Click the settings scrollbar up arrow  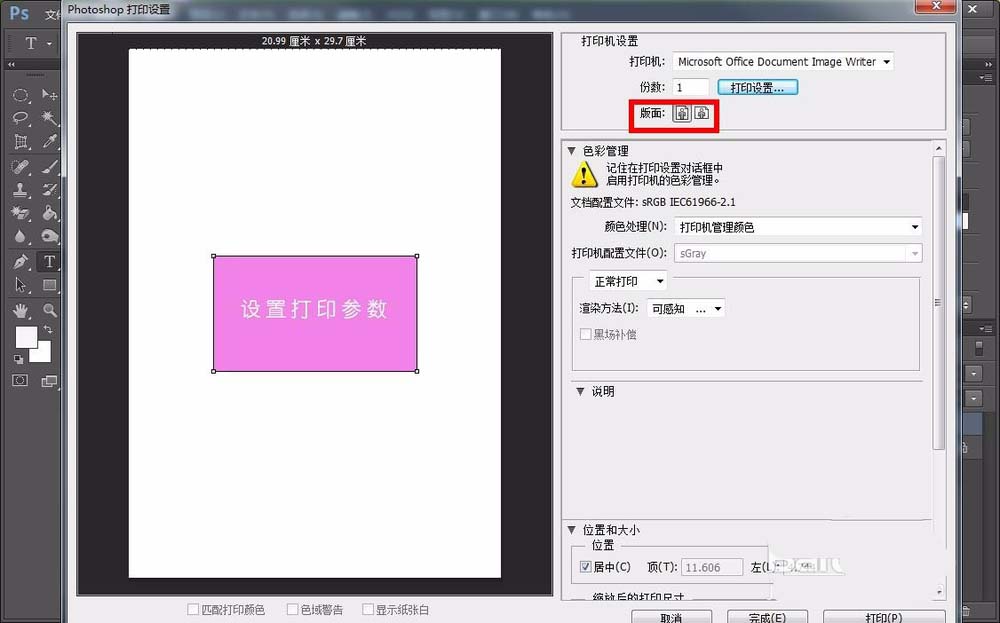click(x=938, y=149)
